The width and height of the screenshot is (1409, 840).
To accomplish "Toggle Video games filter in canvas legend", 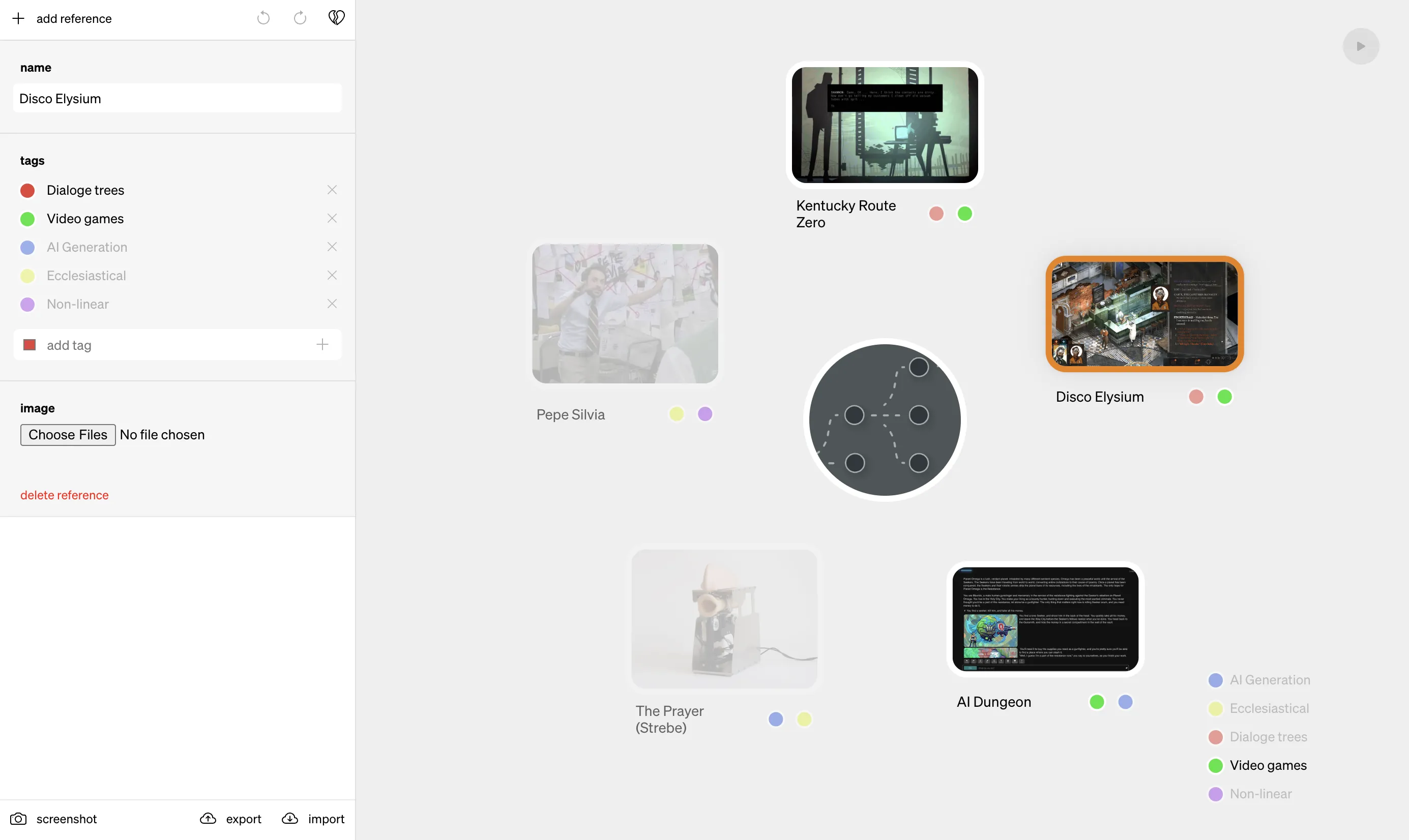I will [1258, 766].
